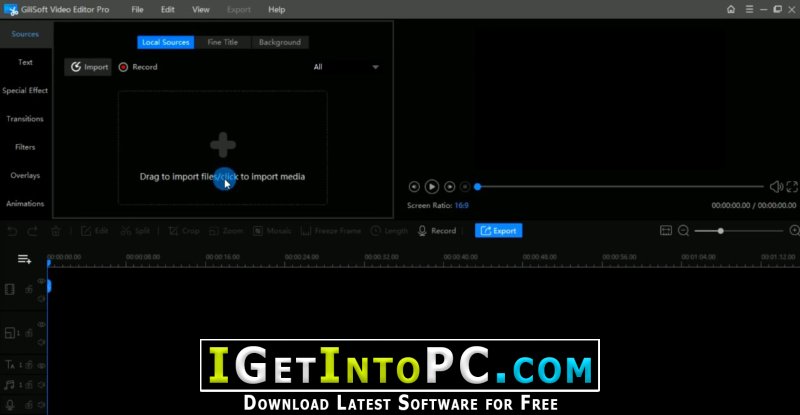
Task: Change the 16:9 screen ratio
Action: click(x=461, y=205)
